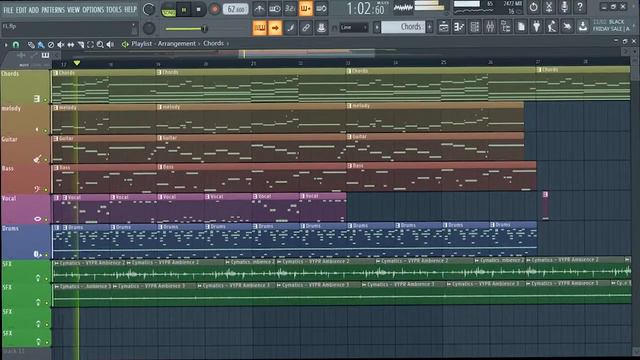This screenshot has height=360, width=640.
Task: Click the Bass track clef icon
Action: click(x=37, y=189)
